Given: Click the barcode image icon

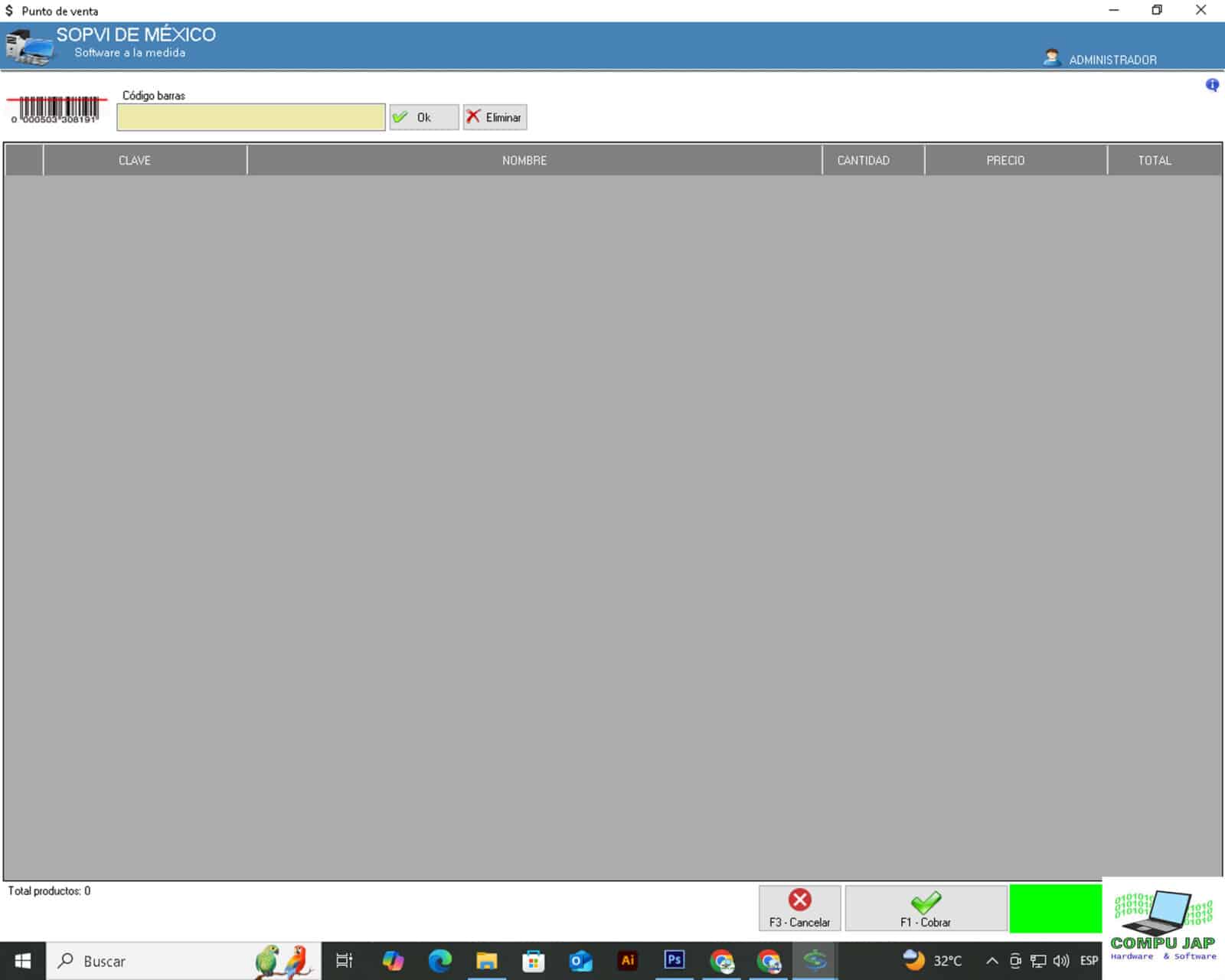Looking at the screenshot, I should click(x=57, y=109).
